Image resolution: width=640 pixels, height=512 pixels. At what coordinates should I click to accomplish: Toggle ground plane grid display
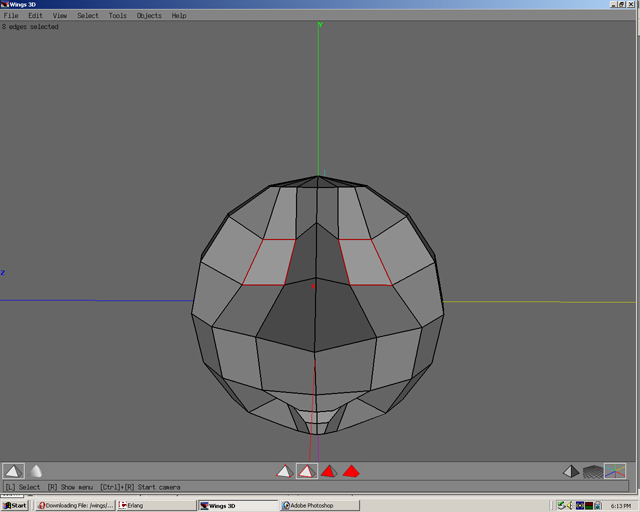(593, 471)
